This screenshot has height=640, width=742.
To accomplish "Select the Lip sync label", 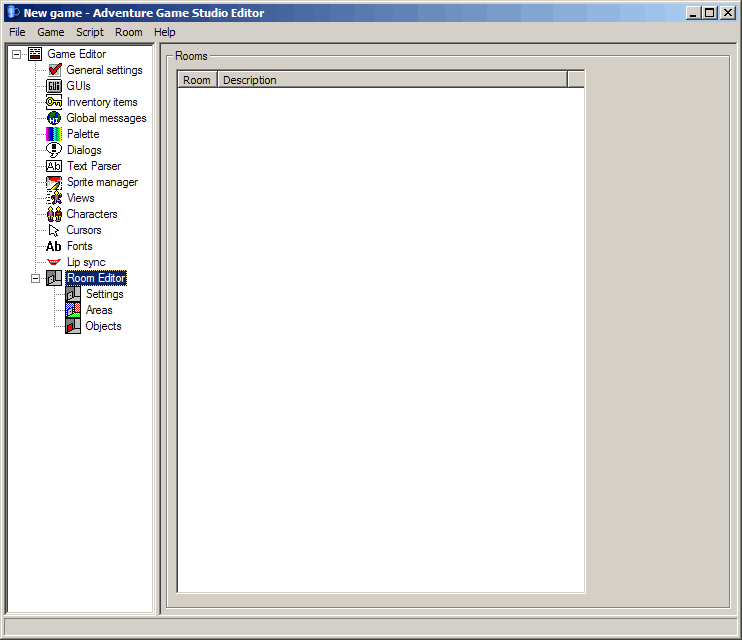I will click(x=86, y=262).
